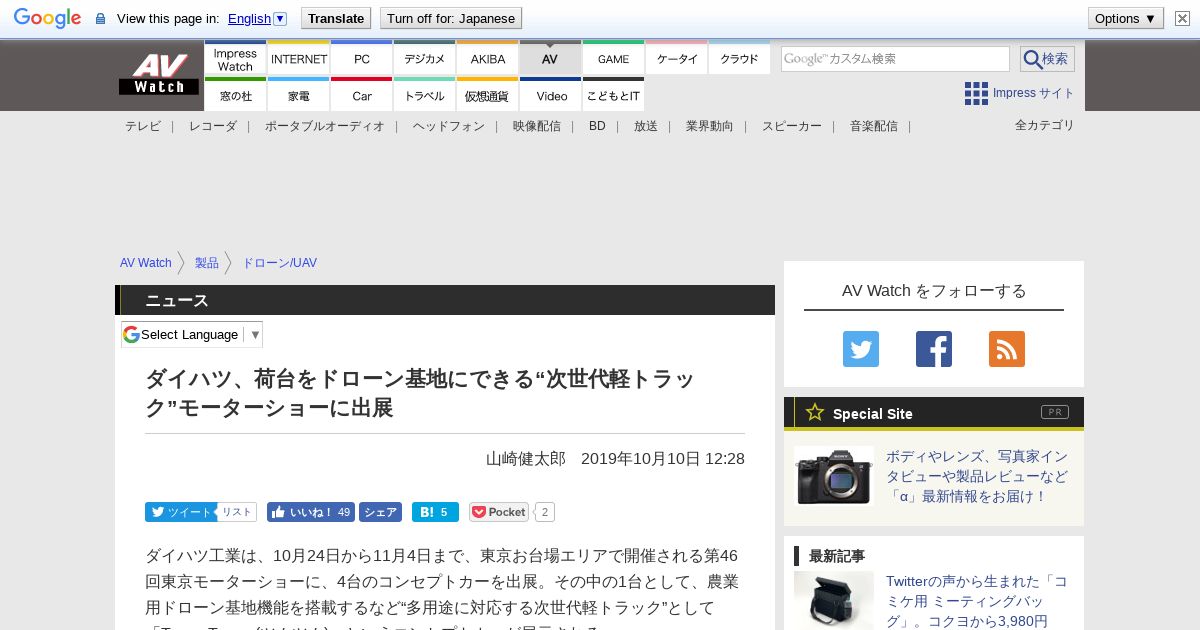The height and width of the screenshot is (630, 1200).
Task: Open the テレビ category
Action: click(143, 126)
